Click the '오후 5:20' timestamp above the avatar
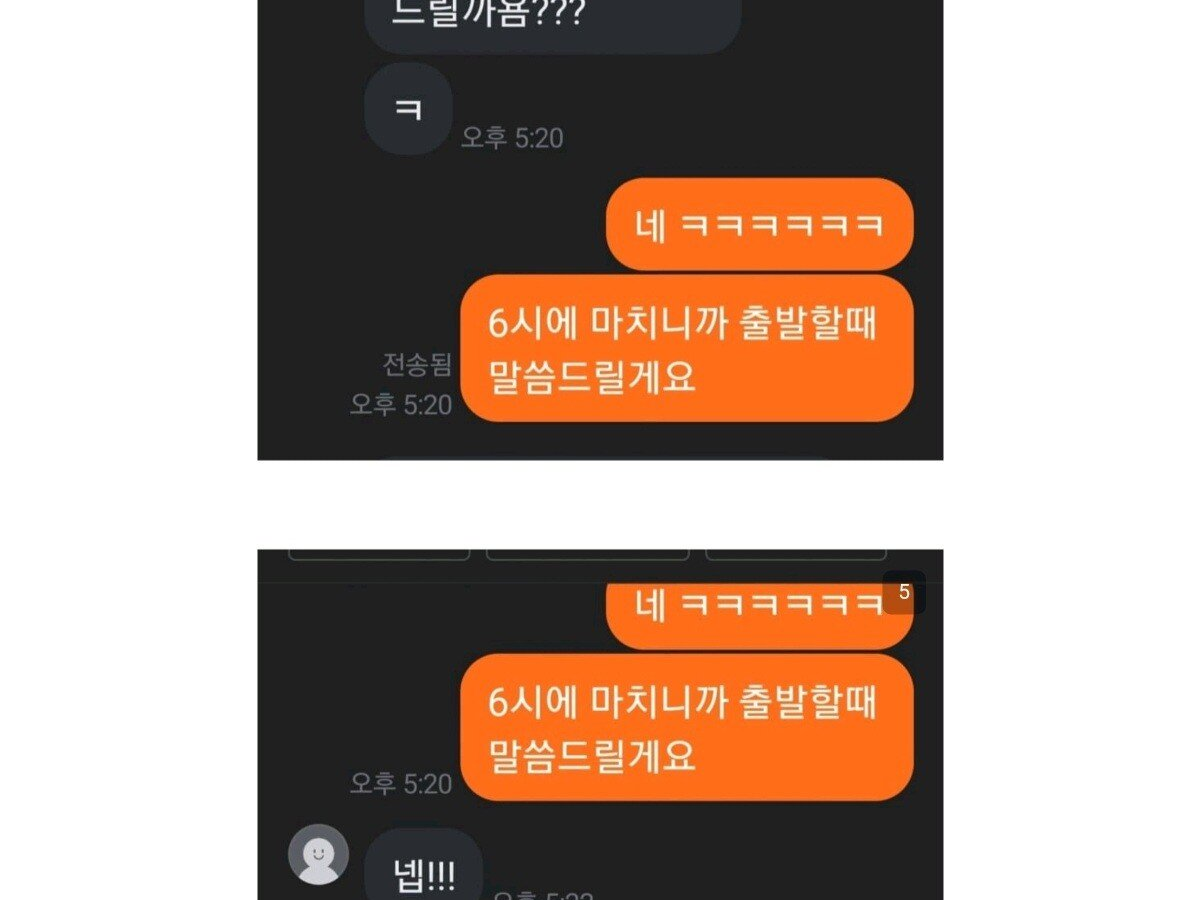Viewport: 1200px width, 900px height. [x=401, y=784]
